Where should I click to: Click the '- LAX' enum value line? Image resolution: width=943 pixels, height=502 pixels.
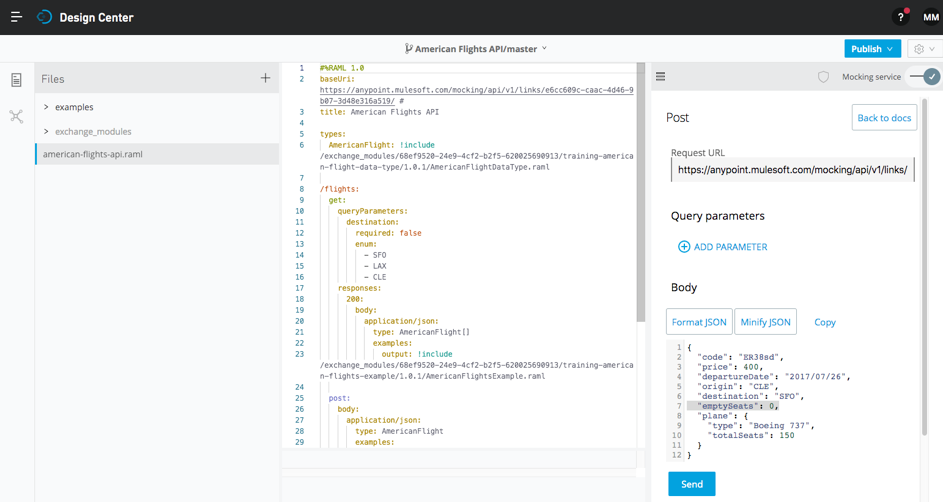click(375, 266)
